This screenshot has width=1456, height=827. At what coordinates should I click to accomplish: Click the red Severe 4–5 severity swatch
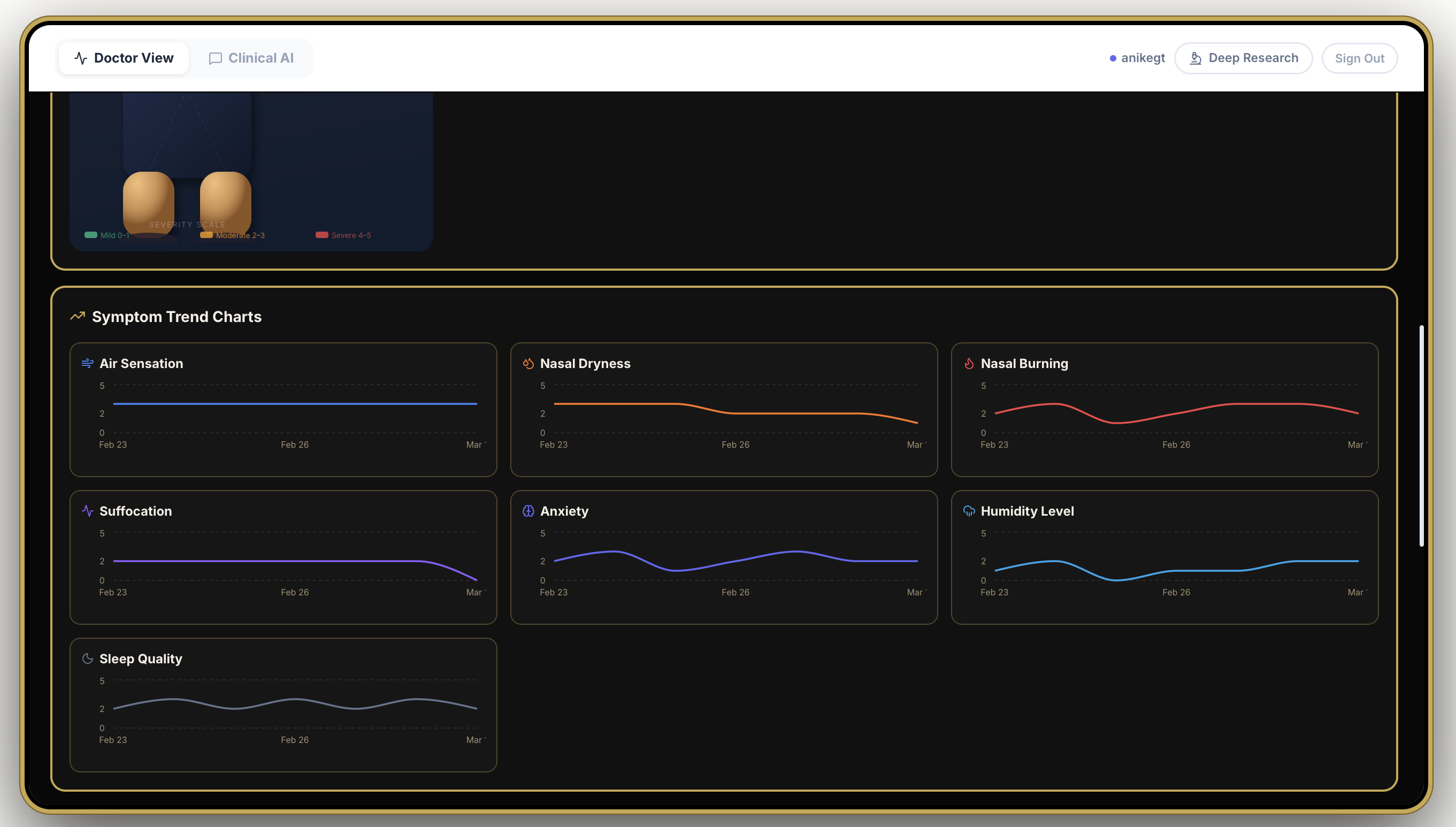coord(322,235)
